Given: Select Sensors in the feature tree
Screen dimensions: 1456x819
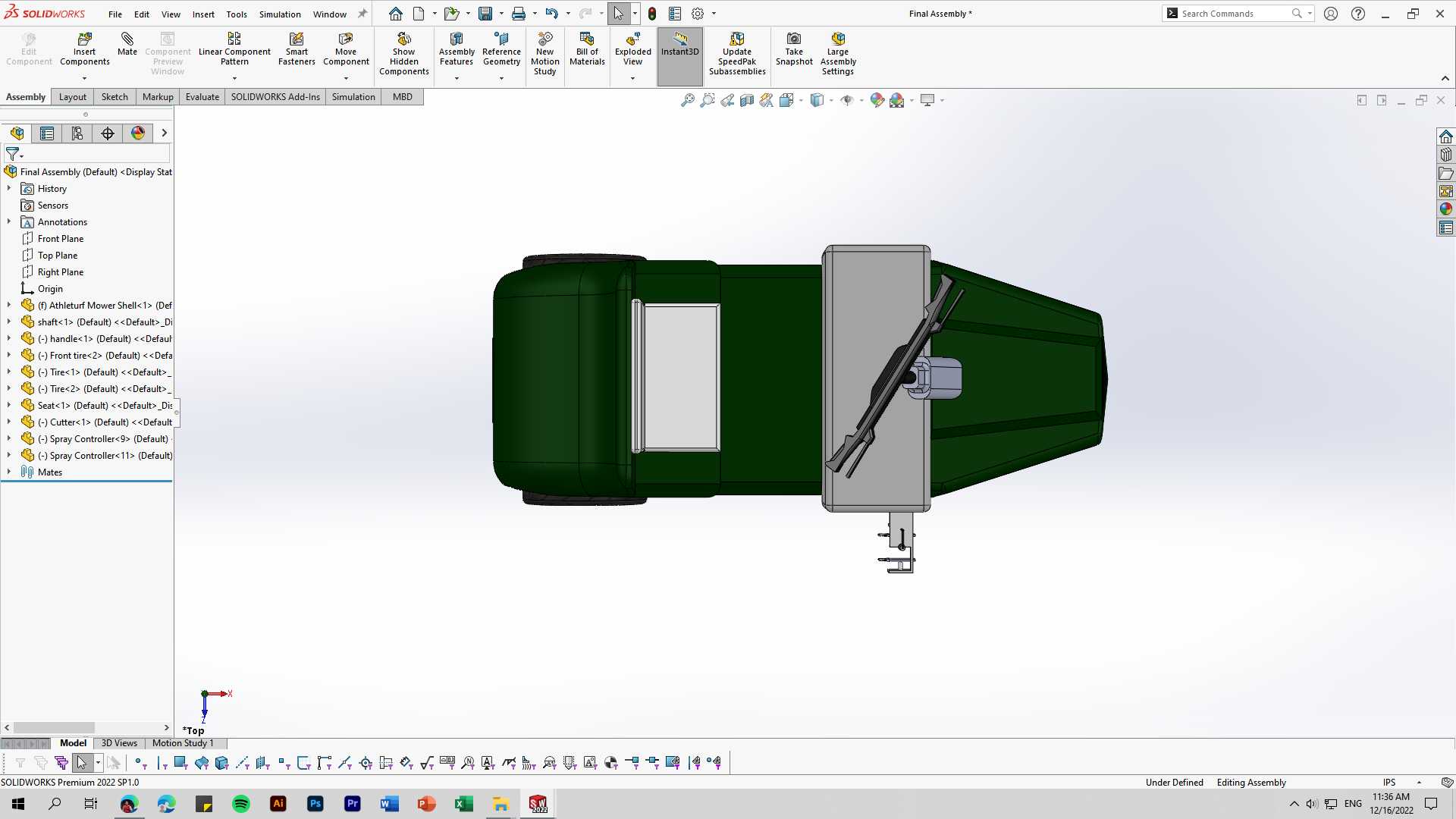Looking at the screenshot, I should pyautogui.click(x=53, y=206).
